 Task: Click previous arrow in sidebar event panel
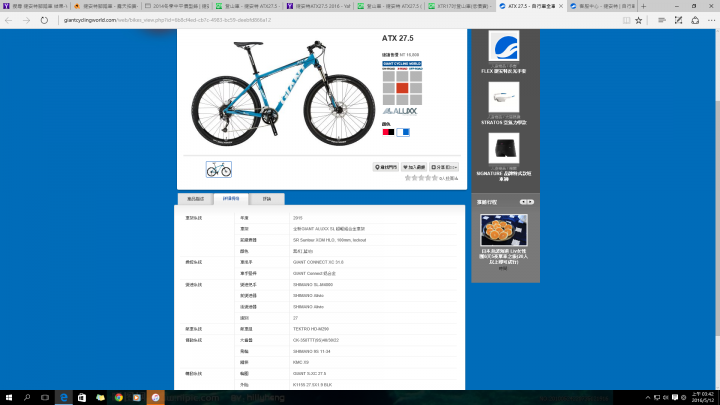coord(523,202)
